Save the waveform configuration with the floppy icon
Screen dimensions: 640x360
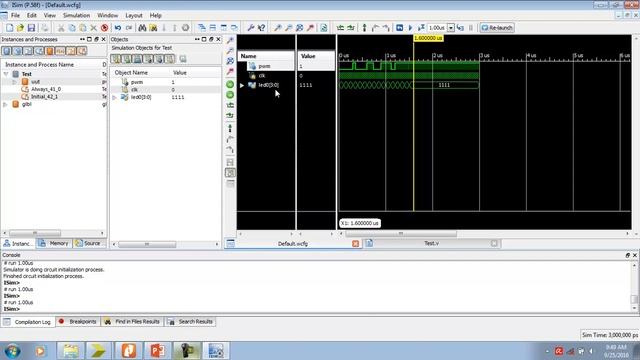pyautogui.click(x=31, y=28)
